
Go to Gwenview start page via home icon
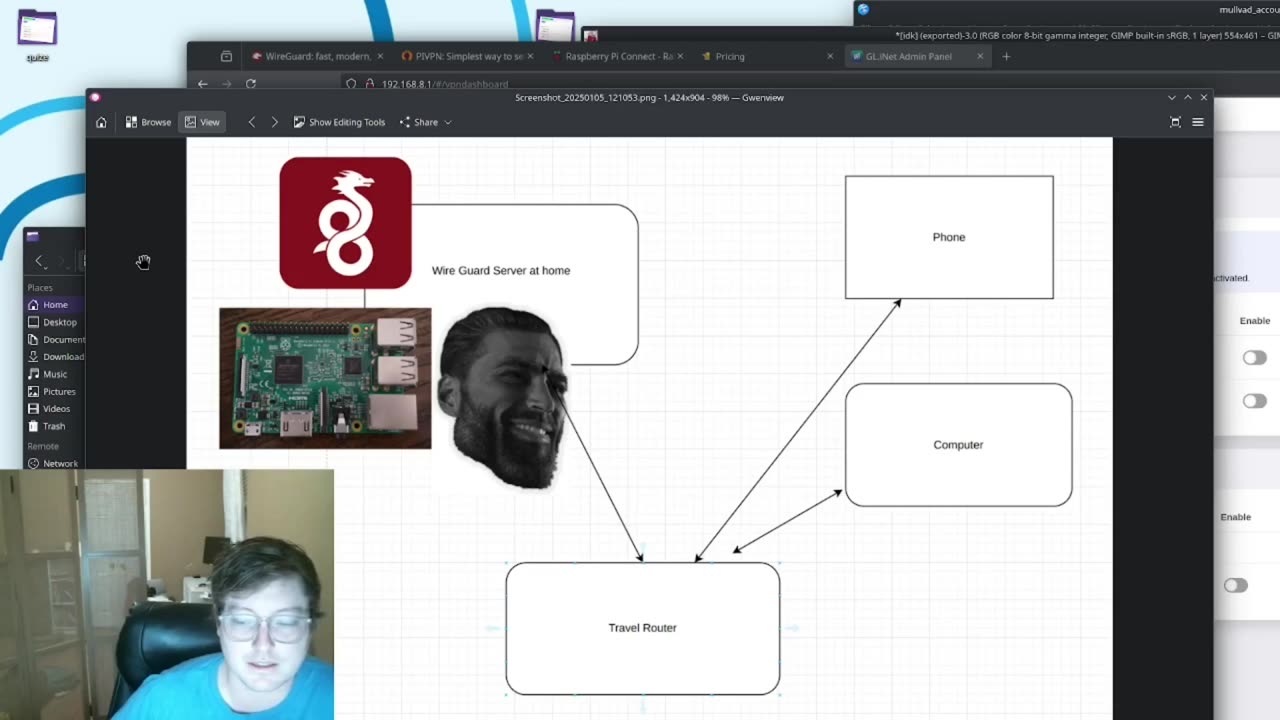(101, 122)
